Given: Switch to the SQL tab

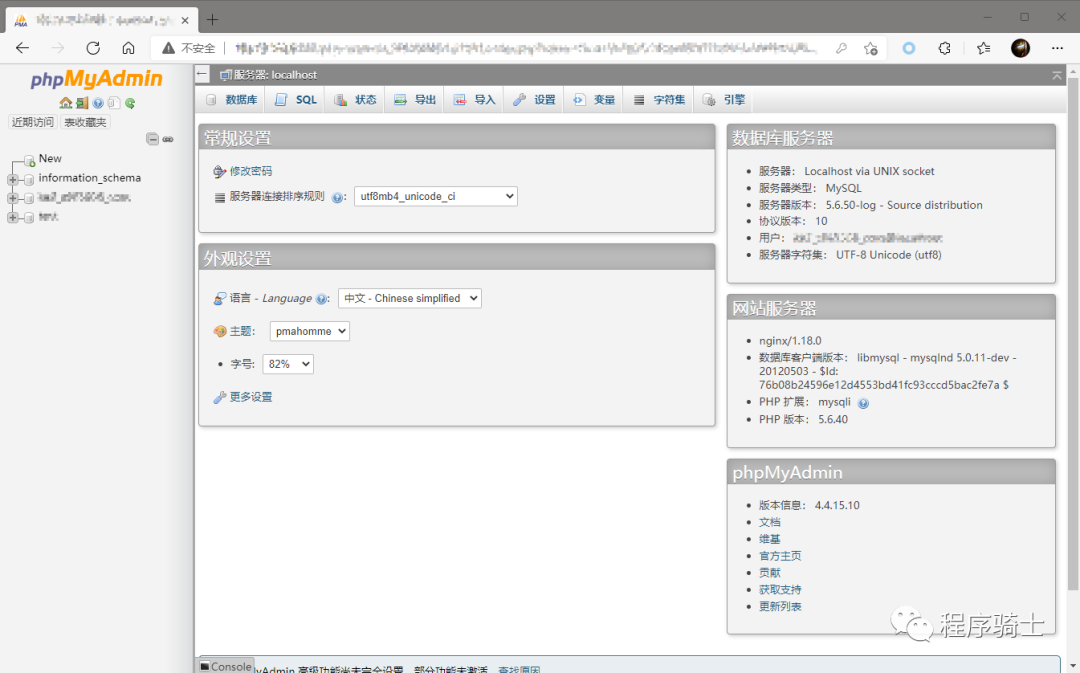Looking at the screenshot, I should 296,100.
